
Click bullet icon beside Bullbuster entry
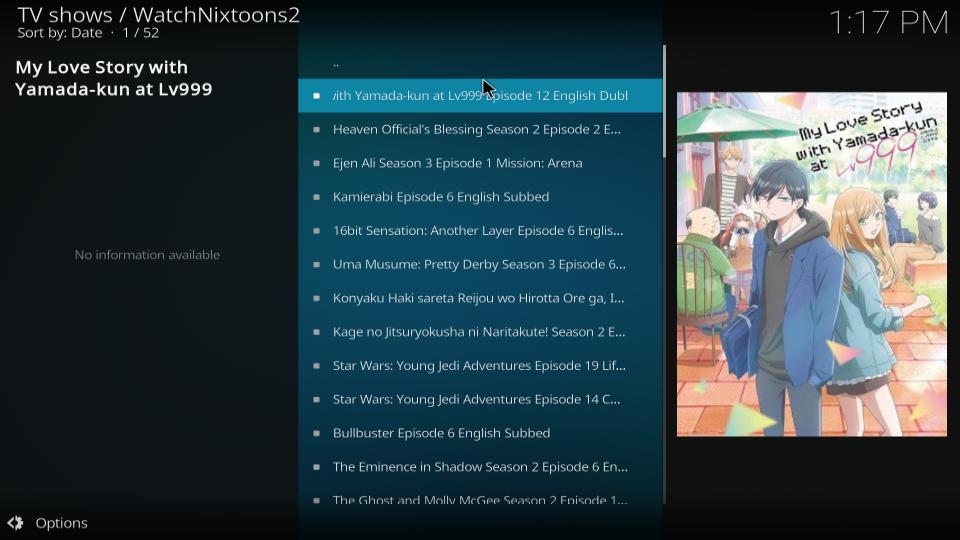coord(316,432)
